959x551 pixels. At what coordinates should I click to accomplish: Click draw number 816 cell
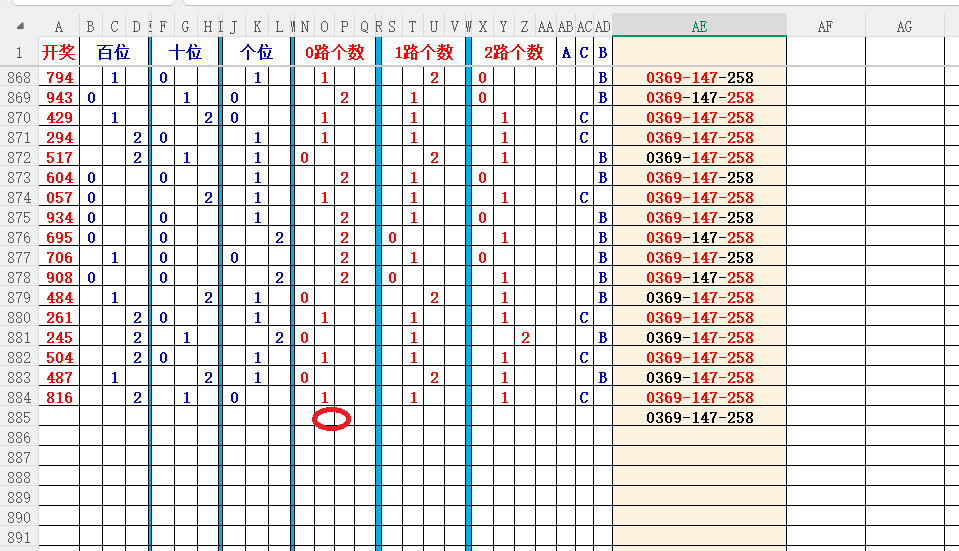pos(59,398)
